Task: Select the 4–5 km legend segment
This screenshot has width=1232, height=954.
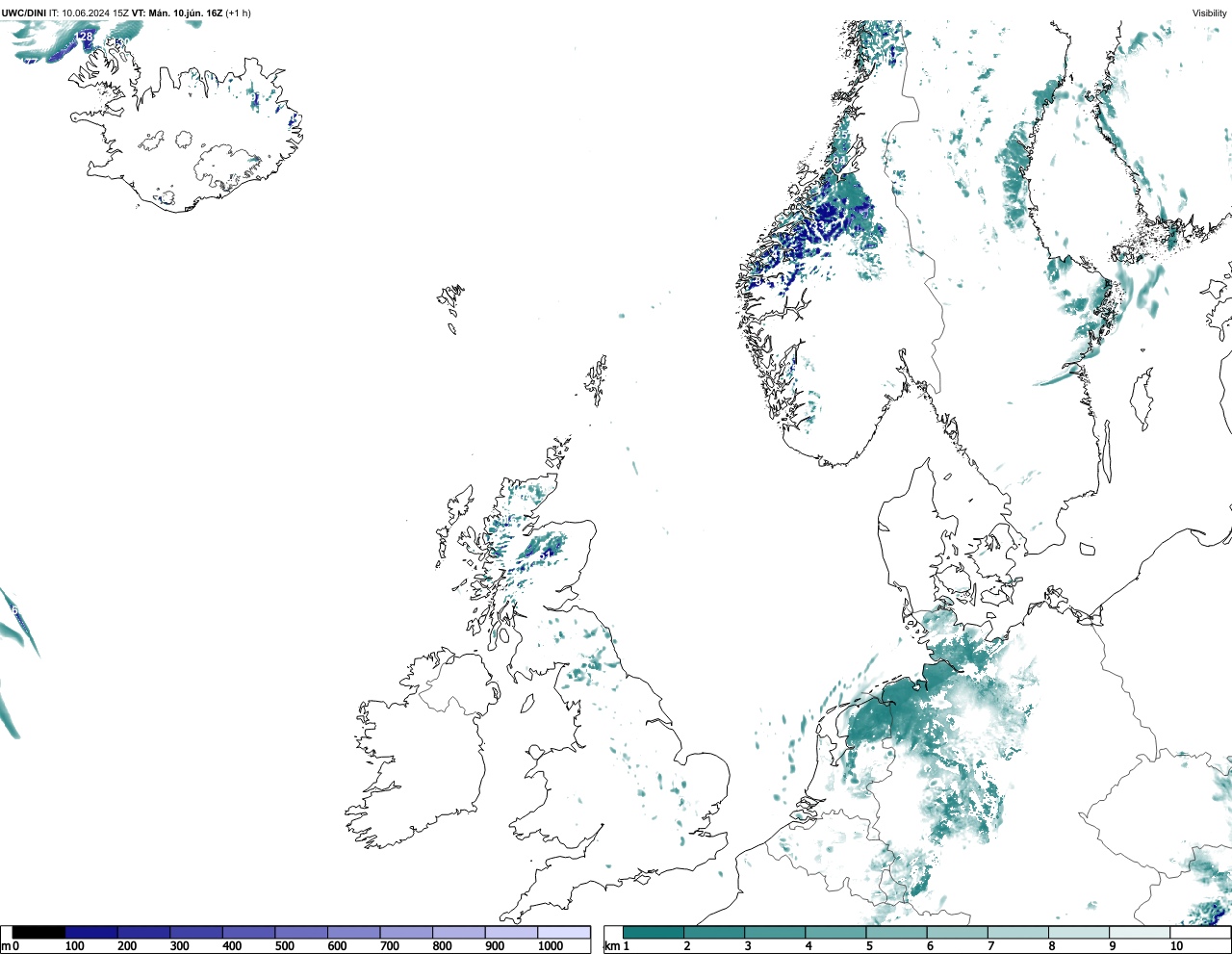Action: coord(835,932)
